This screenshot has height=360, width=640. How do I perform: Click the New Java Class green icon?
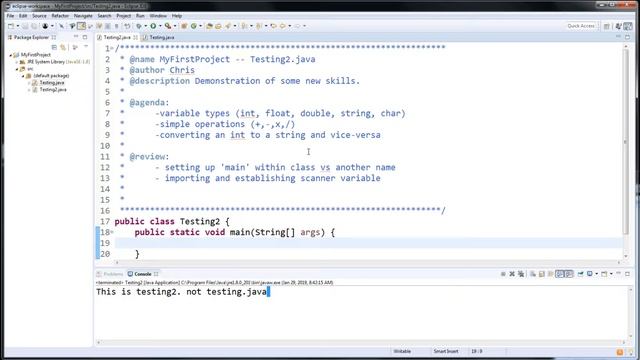(x=193, y=26)
